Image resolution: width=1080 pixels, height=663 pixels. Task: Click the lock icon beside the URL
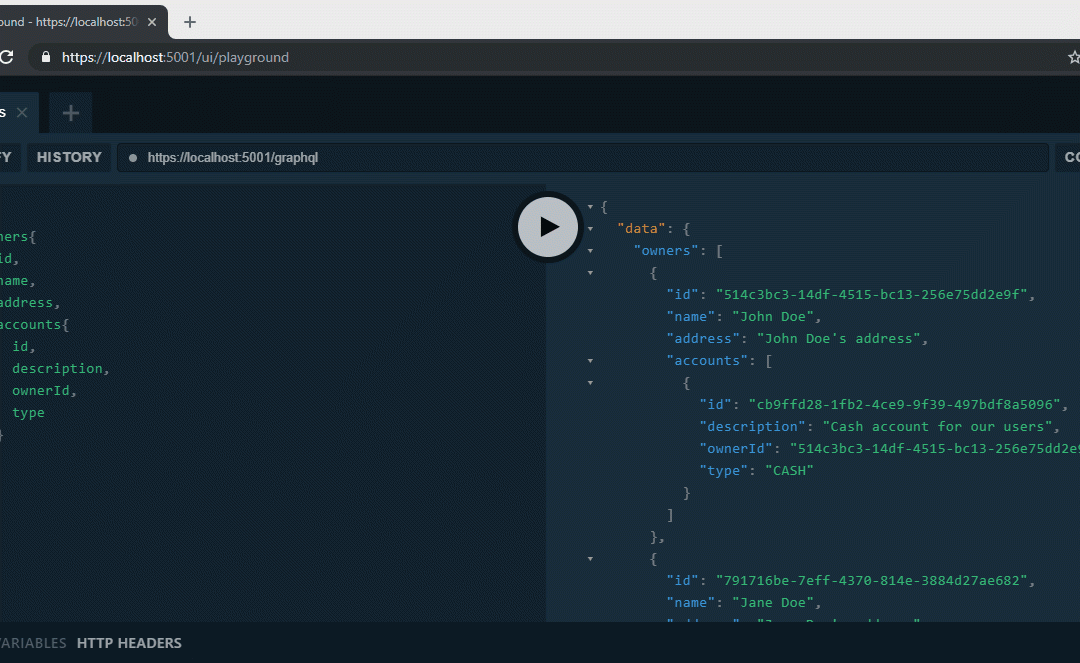tap(45, 57)
